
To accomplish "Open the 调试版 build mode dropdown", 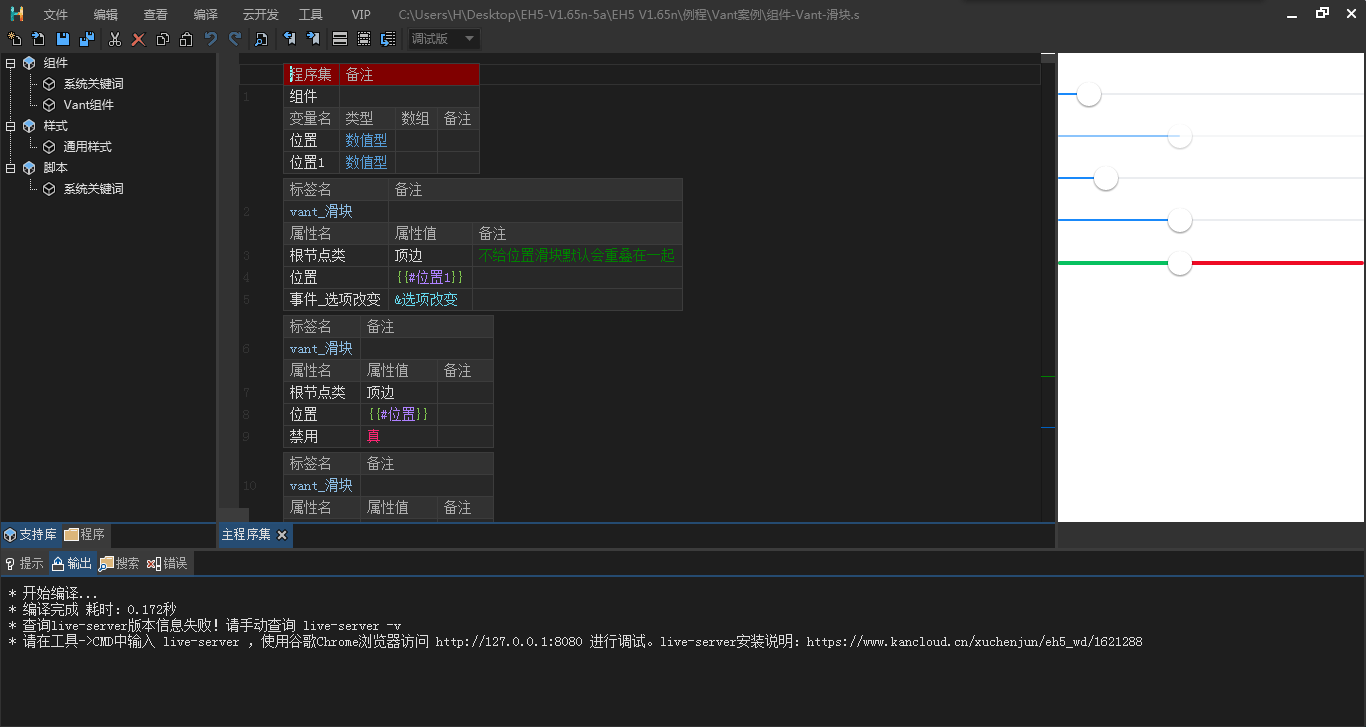I will tap(445, 39).
